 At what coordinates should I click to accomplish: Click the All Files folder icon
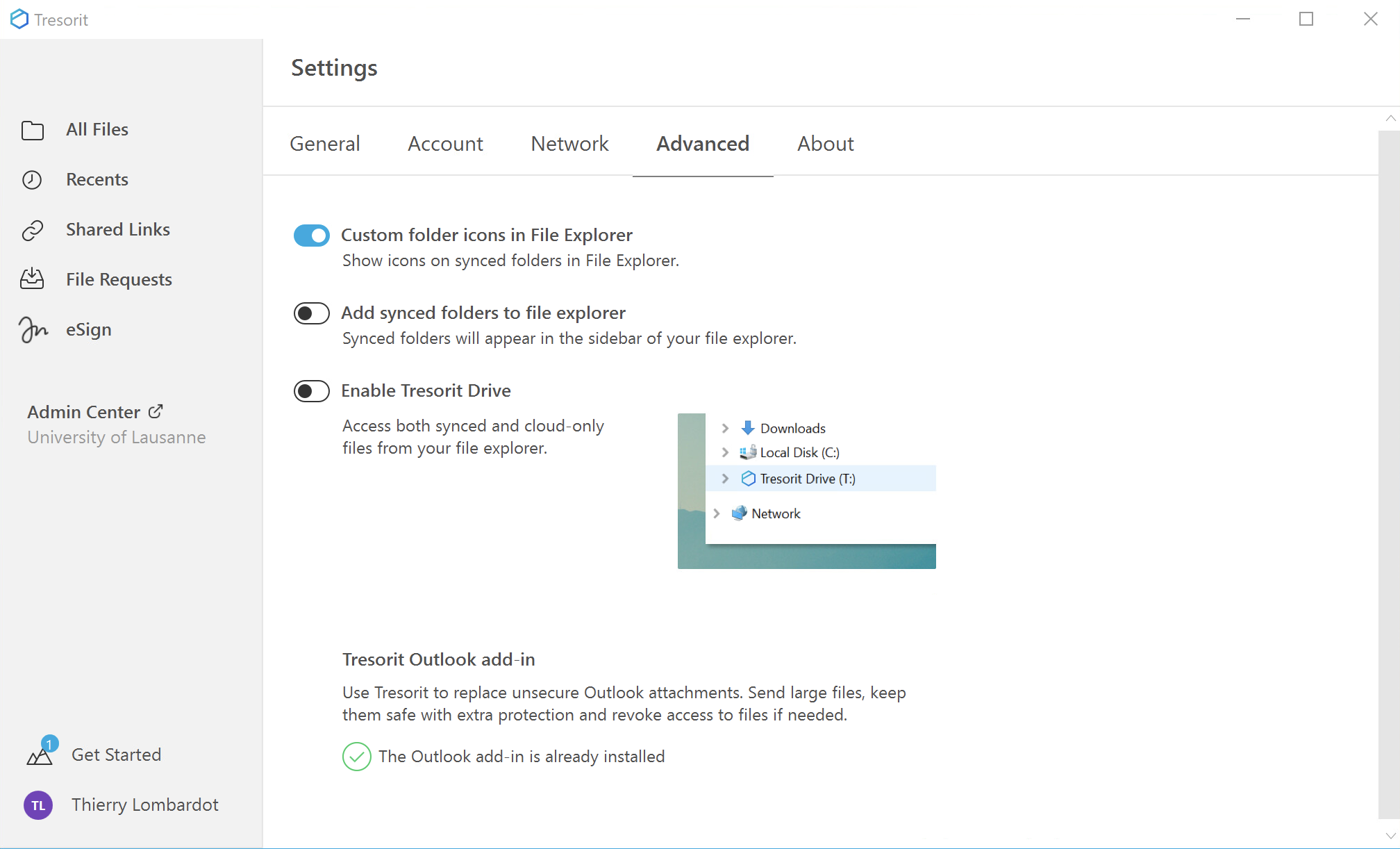pos(33,130)
